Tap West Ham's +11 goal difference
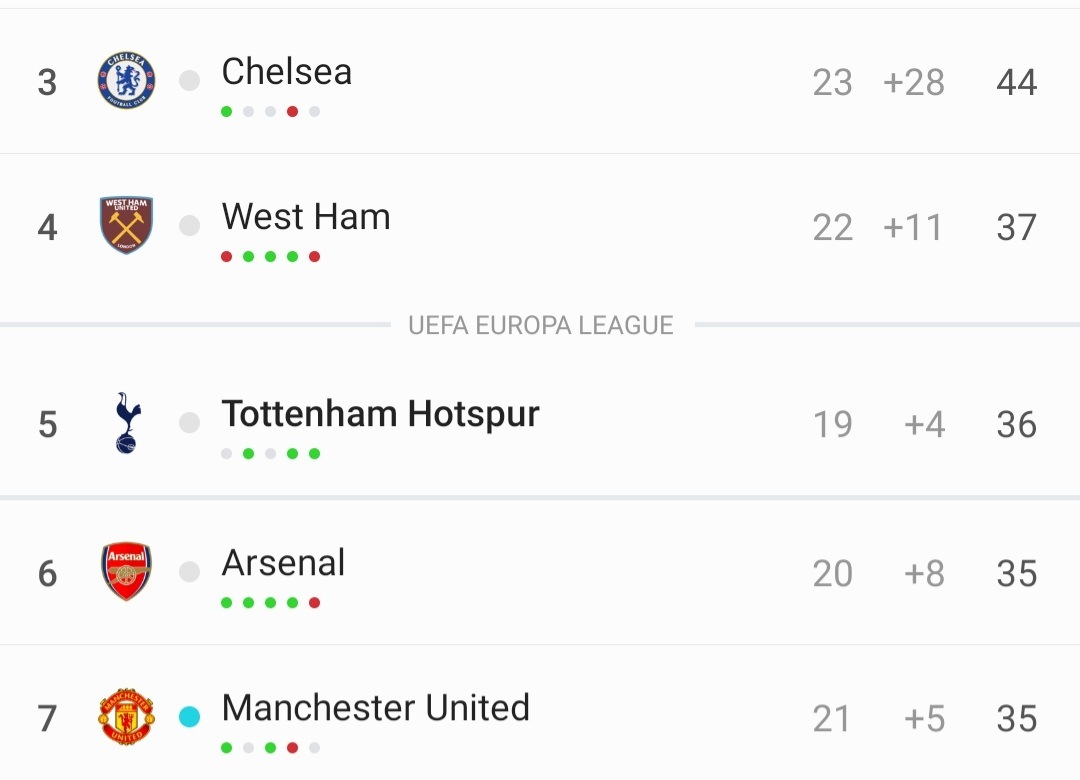Screen dimensions: 1080x780 click(913, 227)
